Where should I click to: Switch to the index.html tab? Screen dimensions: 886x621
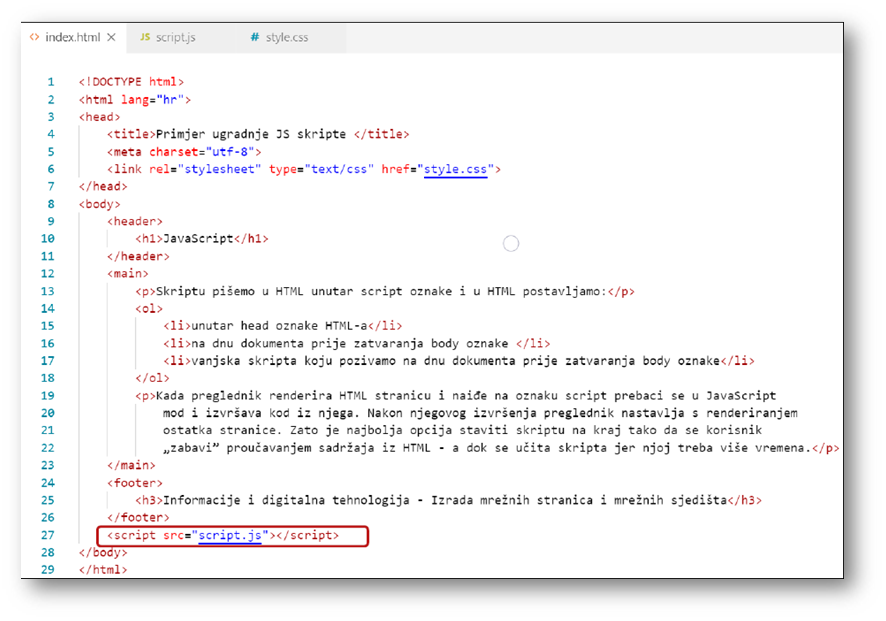coord(73,37)
